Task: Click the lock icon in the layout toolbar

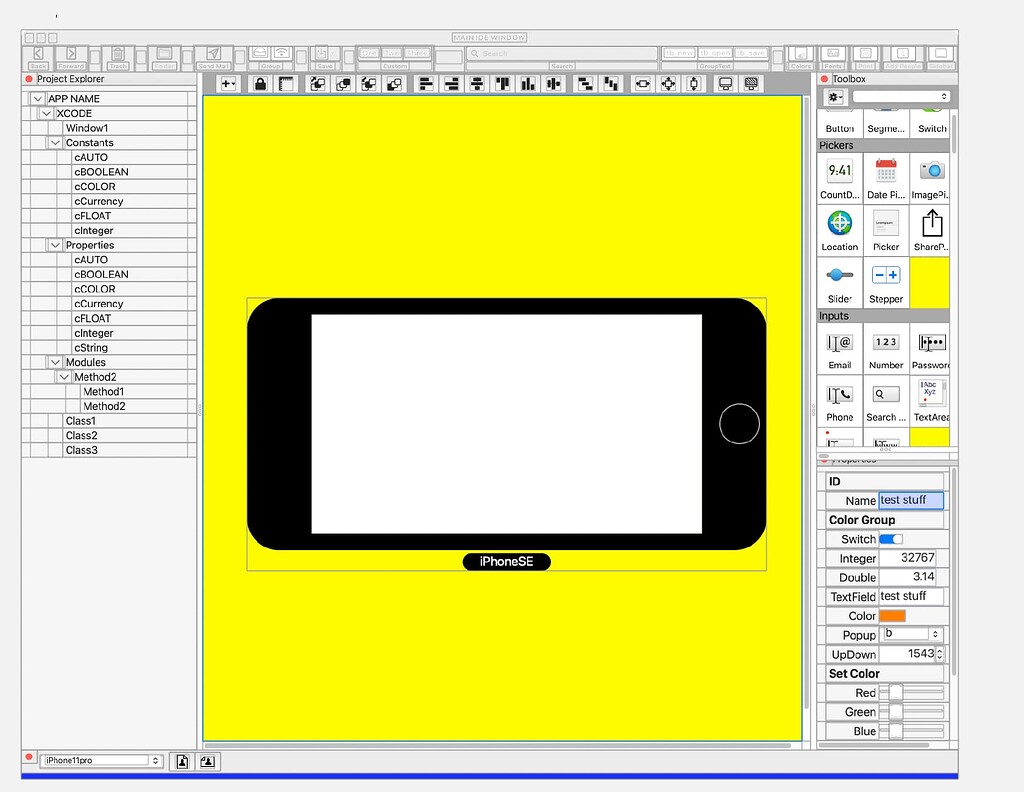Action: tap(260, 84)
